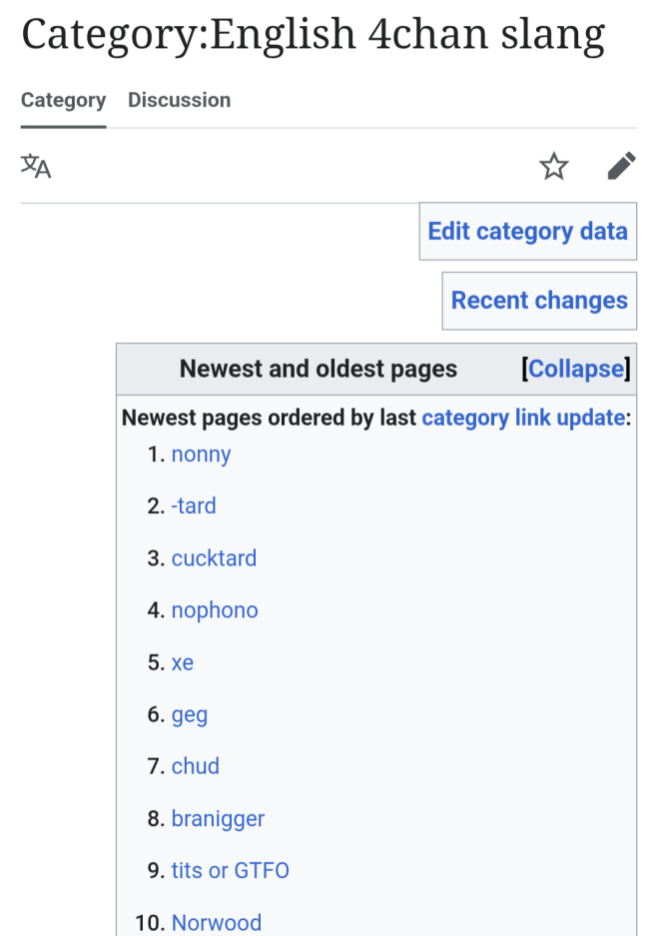Collapse the Newest and oldest pages box

[576, 369]
